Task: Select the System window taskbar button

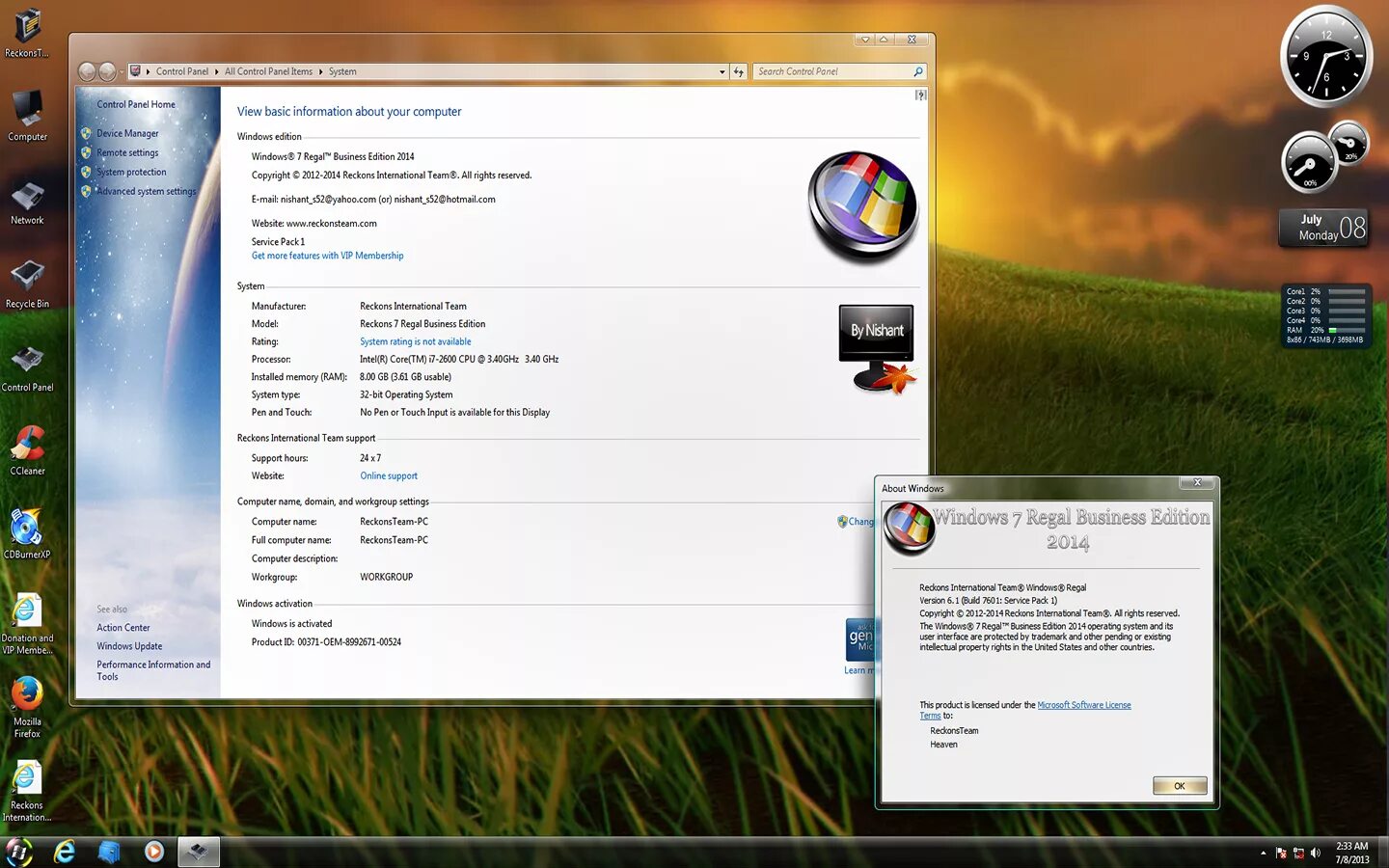Action: (198, 852)
